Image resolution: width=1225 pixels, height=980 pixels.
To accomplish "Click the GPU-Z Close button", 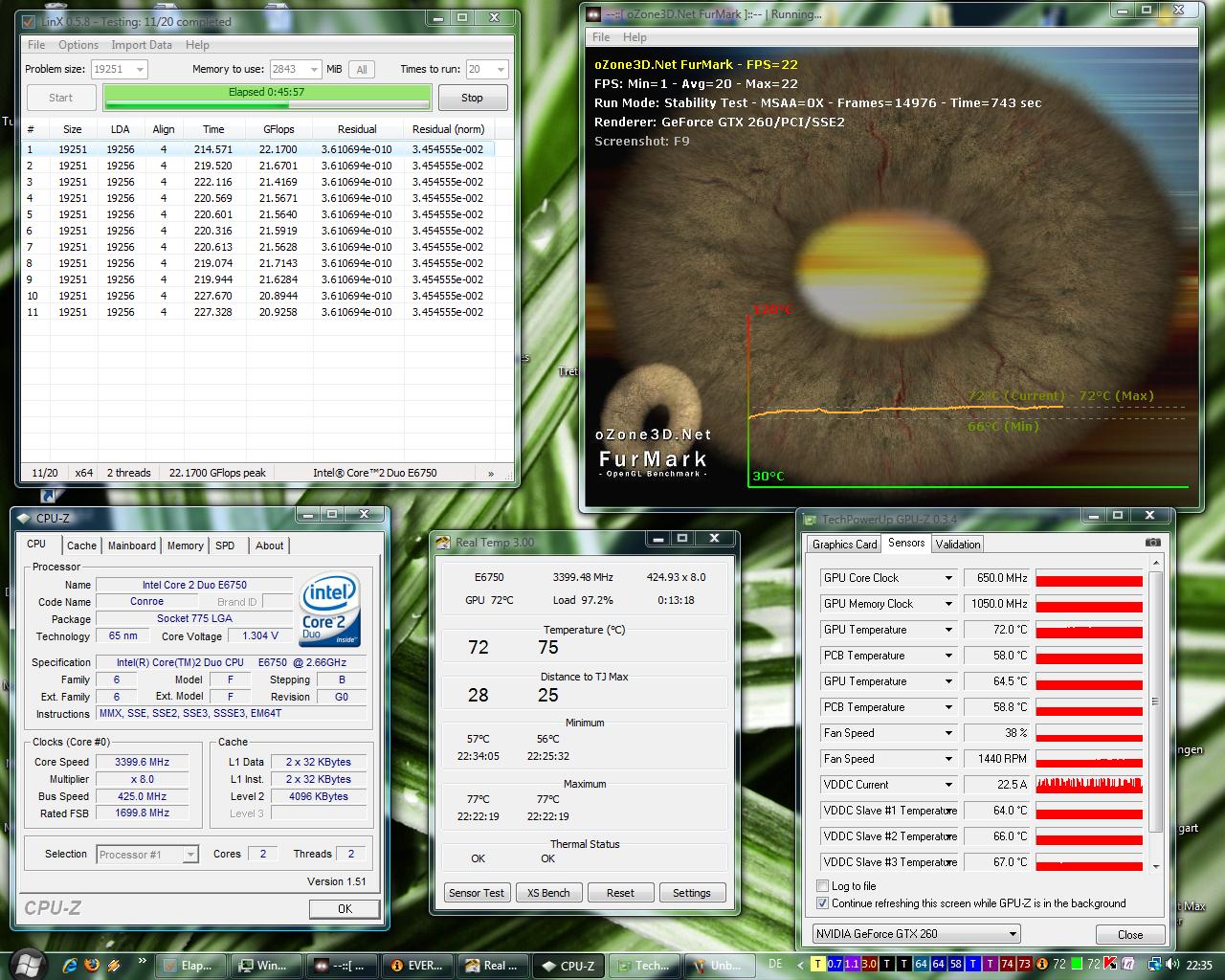I will [1130, 935].
